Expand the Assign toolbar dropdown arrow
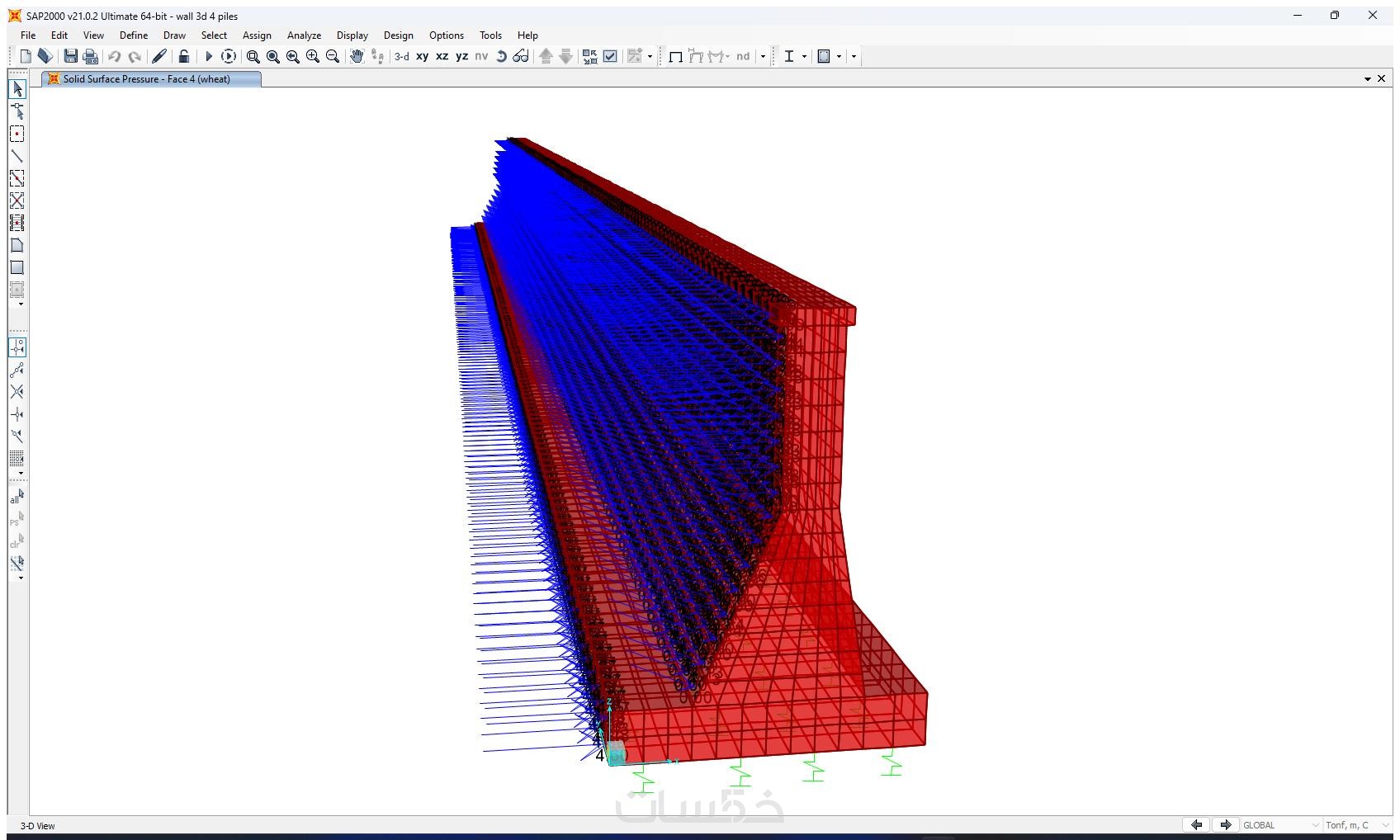Screen dimensions: 1400x840 (650, 57)
